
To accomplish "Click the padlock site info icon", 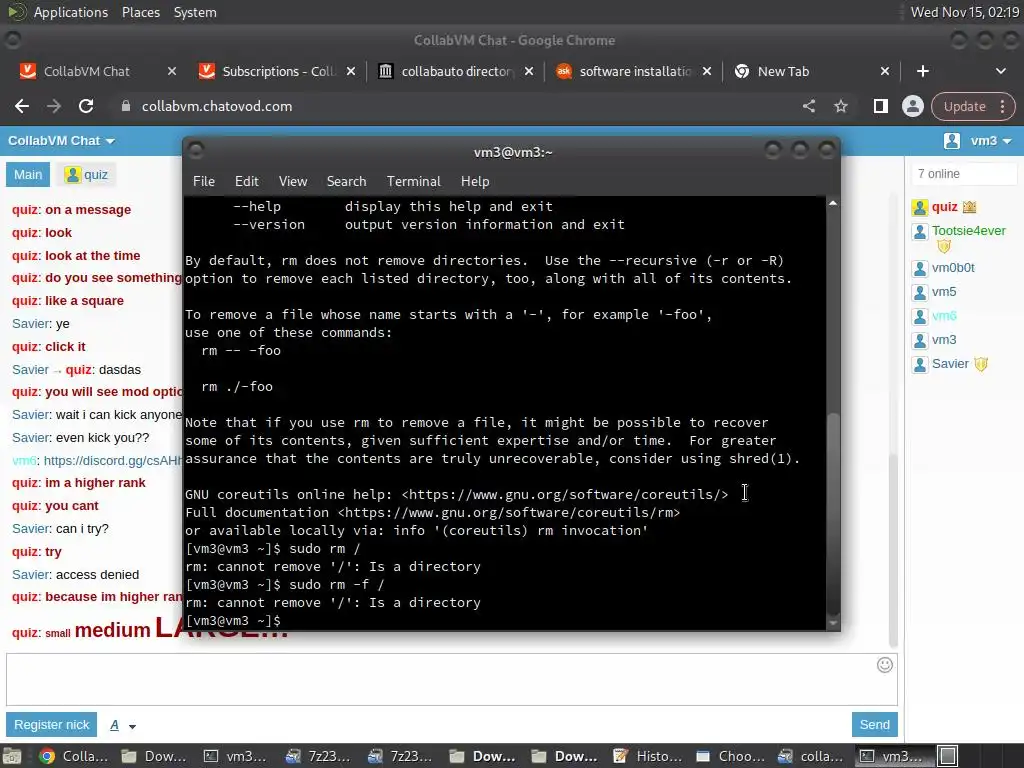I will (x=126, y=106).
